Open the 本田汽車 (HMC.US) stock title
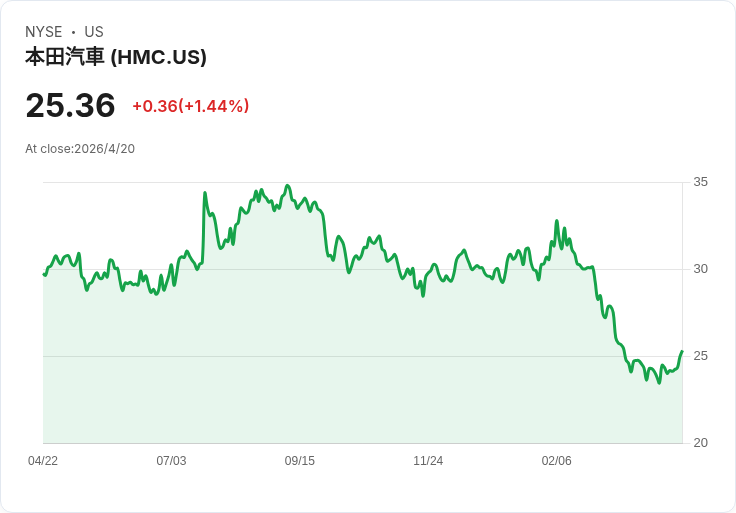 click(x=116, y=57)
